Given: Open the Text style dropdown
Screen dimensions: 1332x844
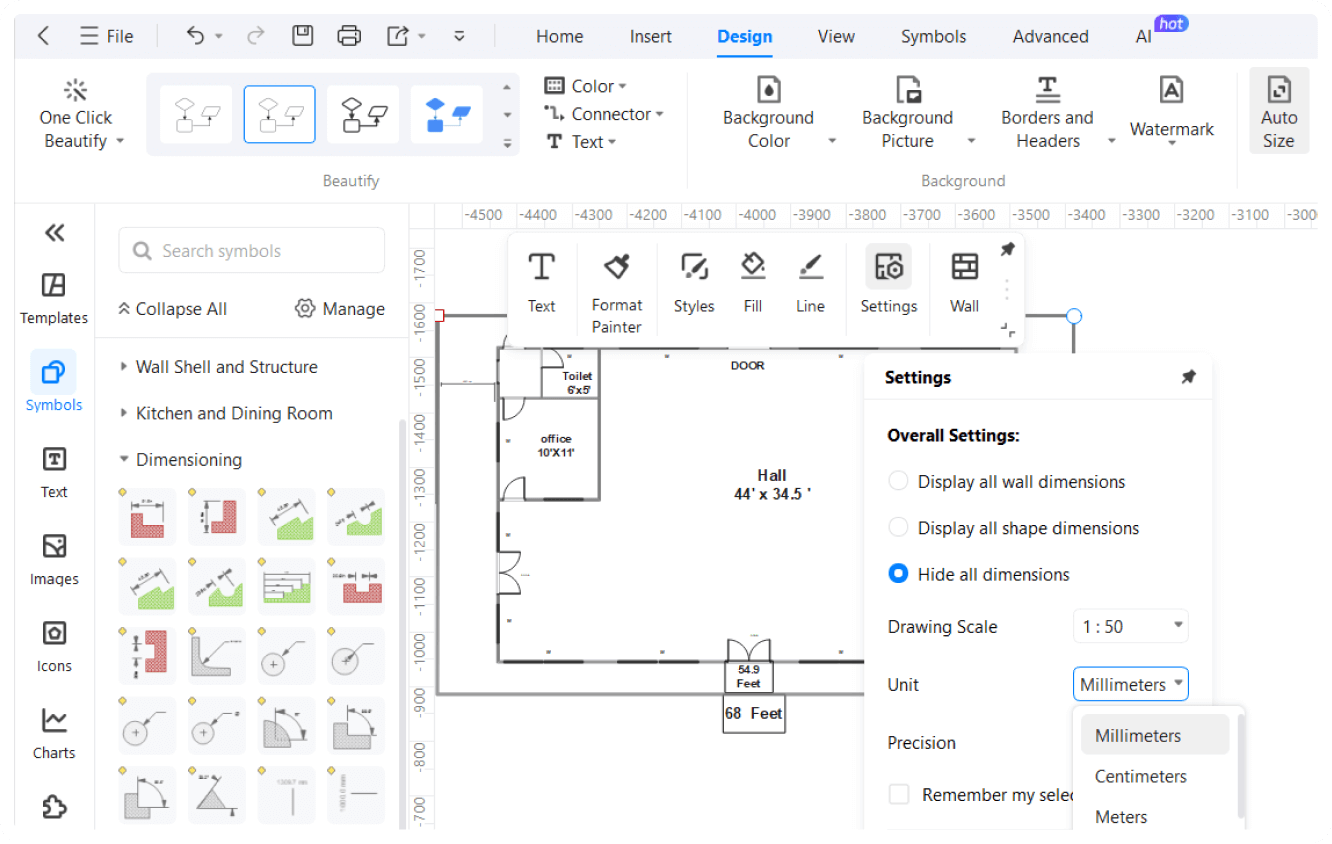Looking at the screenshot, I should pyautogui.click(x=581, y=142).
